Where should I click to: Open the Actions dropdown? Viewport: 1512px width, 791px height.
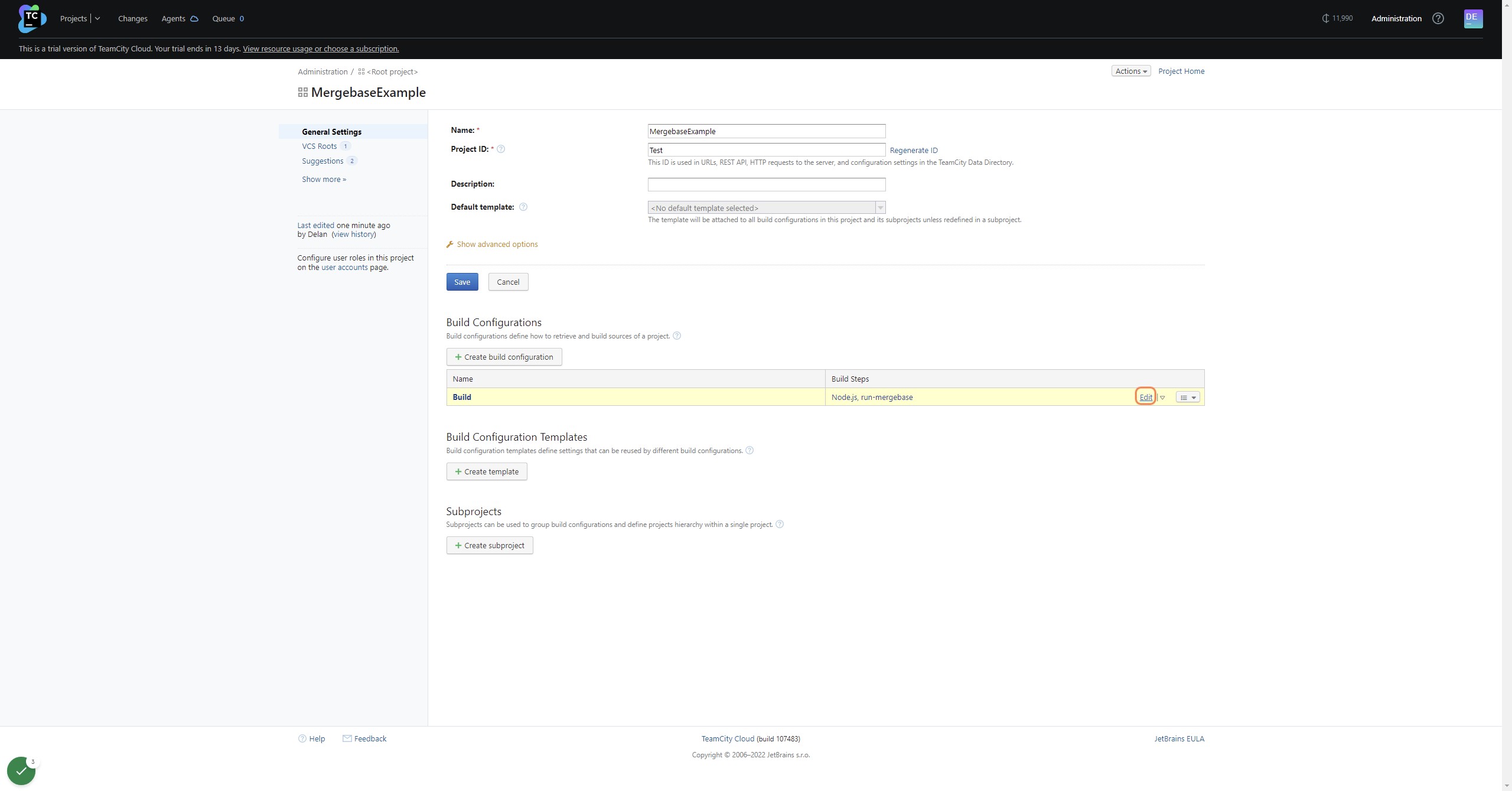pos(1130,71)
